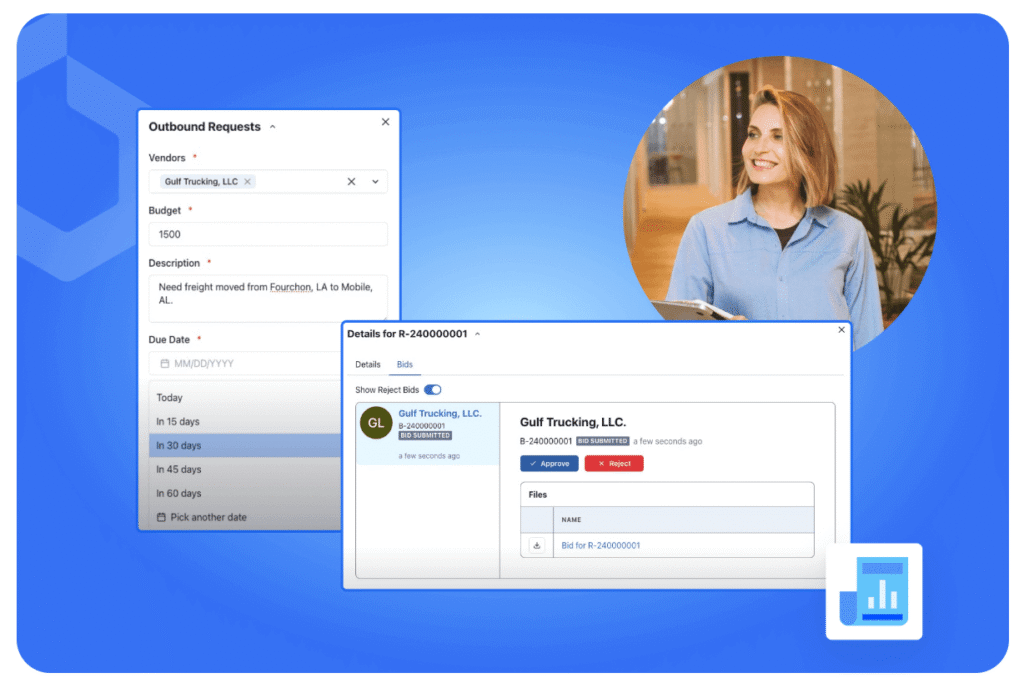Choose In 15 days option

[245, 422]
